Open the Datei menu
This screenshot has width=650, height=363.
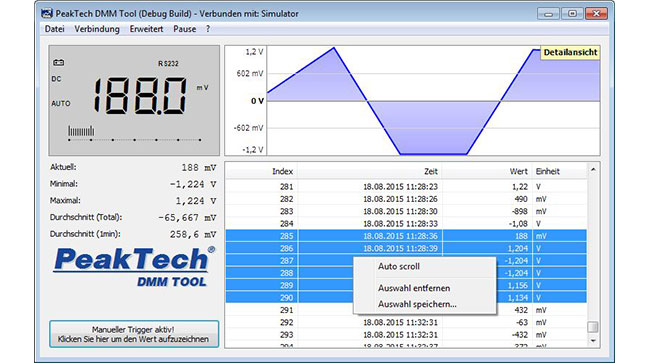coord(54,29)
